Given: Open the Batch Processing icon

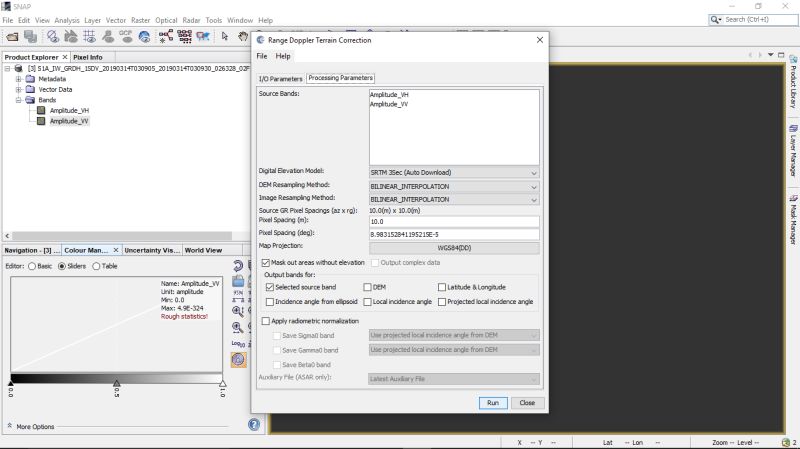Looking at the screenshot, I should tap(185, 36).
